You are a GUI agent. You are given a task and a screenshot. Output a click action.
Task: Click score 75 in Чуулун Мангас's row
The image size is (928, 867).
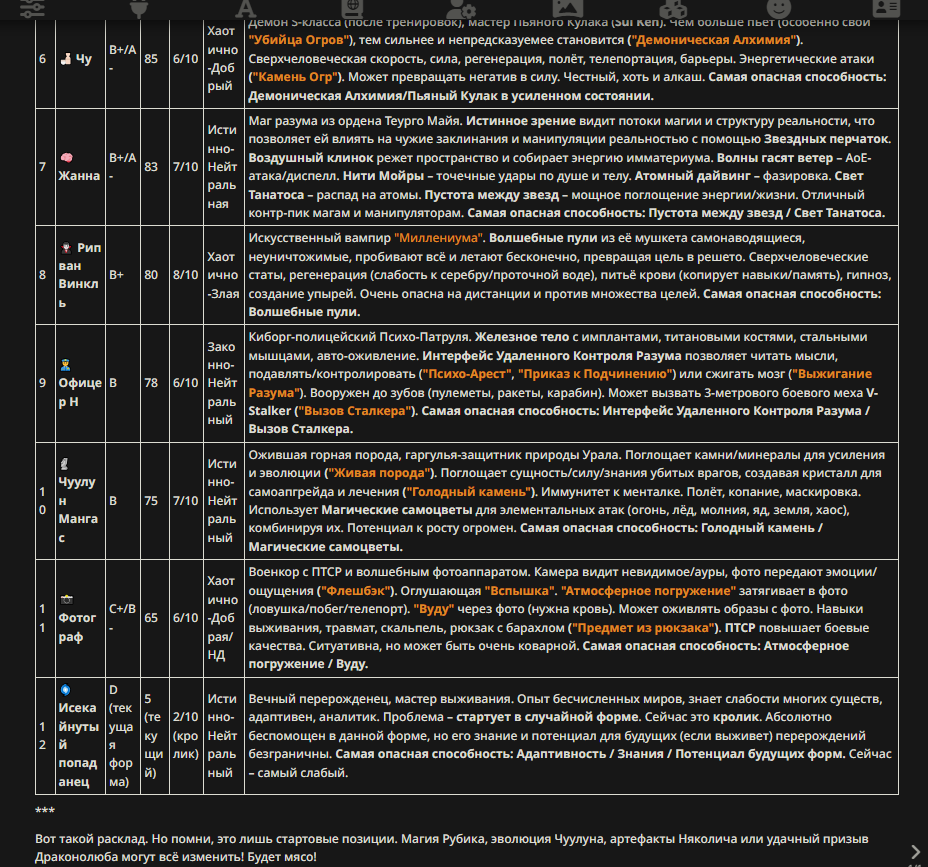[x=151, y=501]
